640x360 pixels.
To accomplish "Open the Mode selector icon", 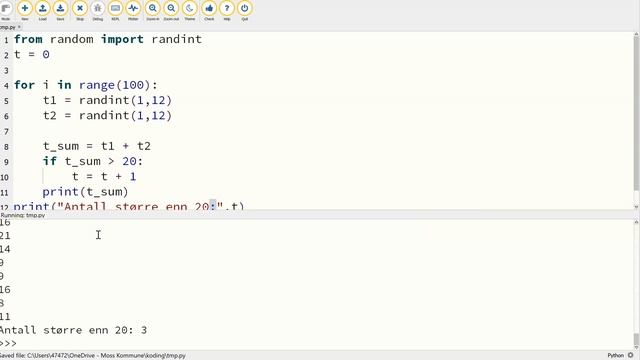I will tap(5, 9).
